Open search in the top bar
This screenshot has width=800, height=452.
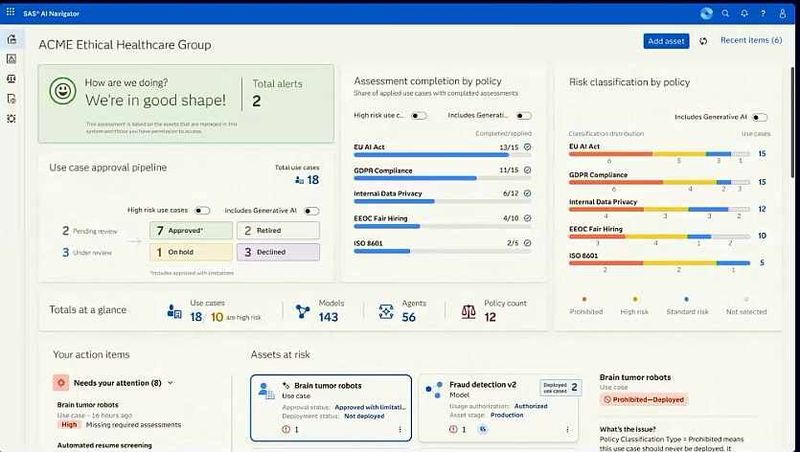click(x=725, y=13)
